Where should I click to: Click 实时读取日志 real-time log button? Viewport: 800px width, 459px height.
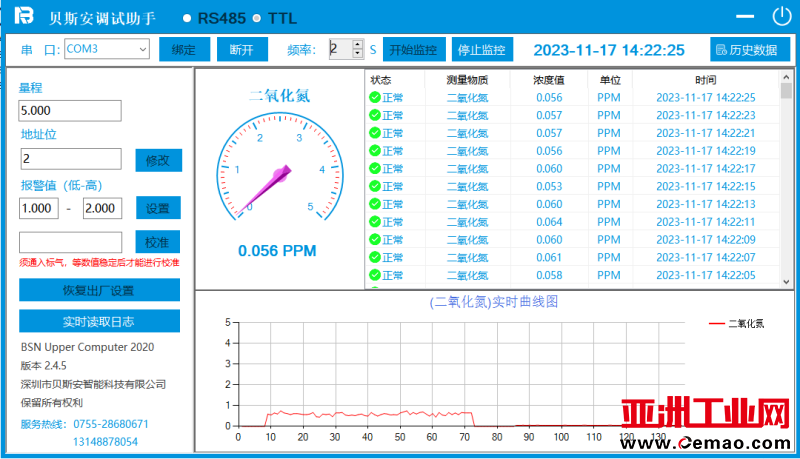(x=99, y=321)
